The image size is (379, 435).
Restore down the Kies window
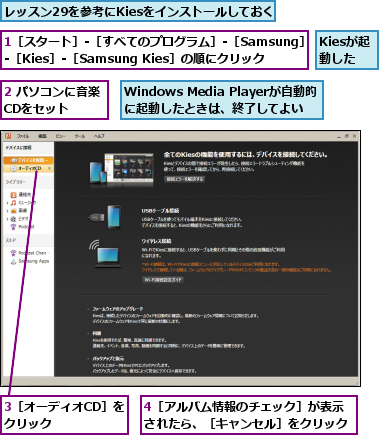347,136
